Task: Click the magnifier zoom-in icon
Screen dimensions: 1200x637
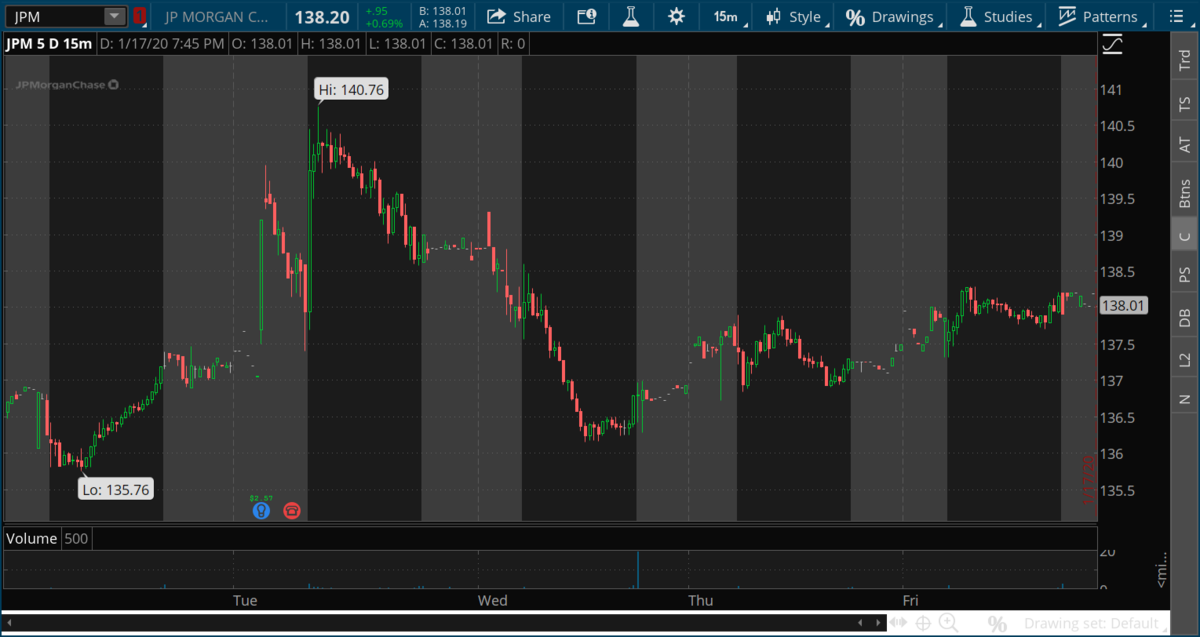Action: (x=947, y=624)
